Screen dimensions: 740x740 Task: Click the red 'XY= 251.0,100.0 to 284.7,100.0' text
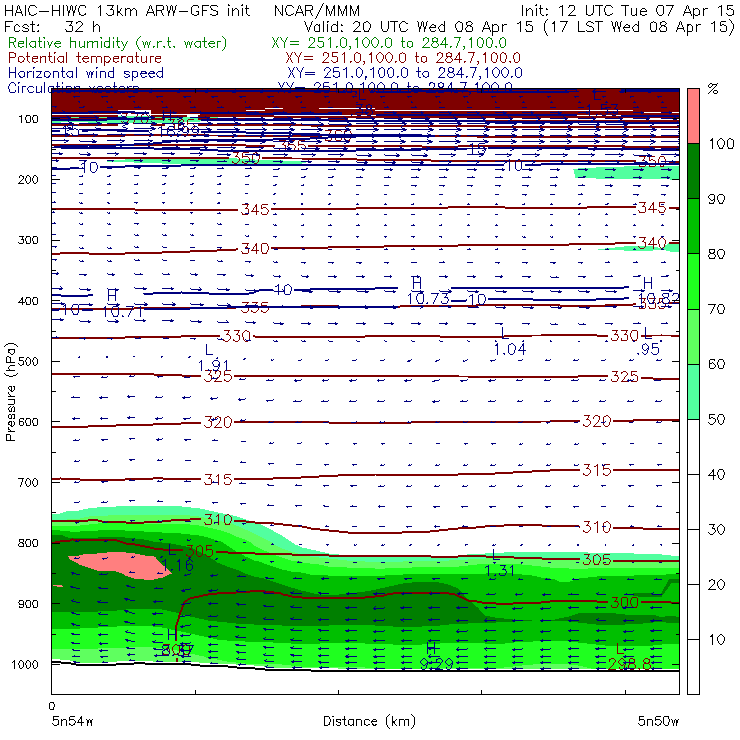(403, 58)
